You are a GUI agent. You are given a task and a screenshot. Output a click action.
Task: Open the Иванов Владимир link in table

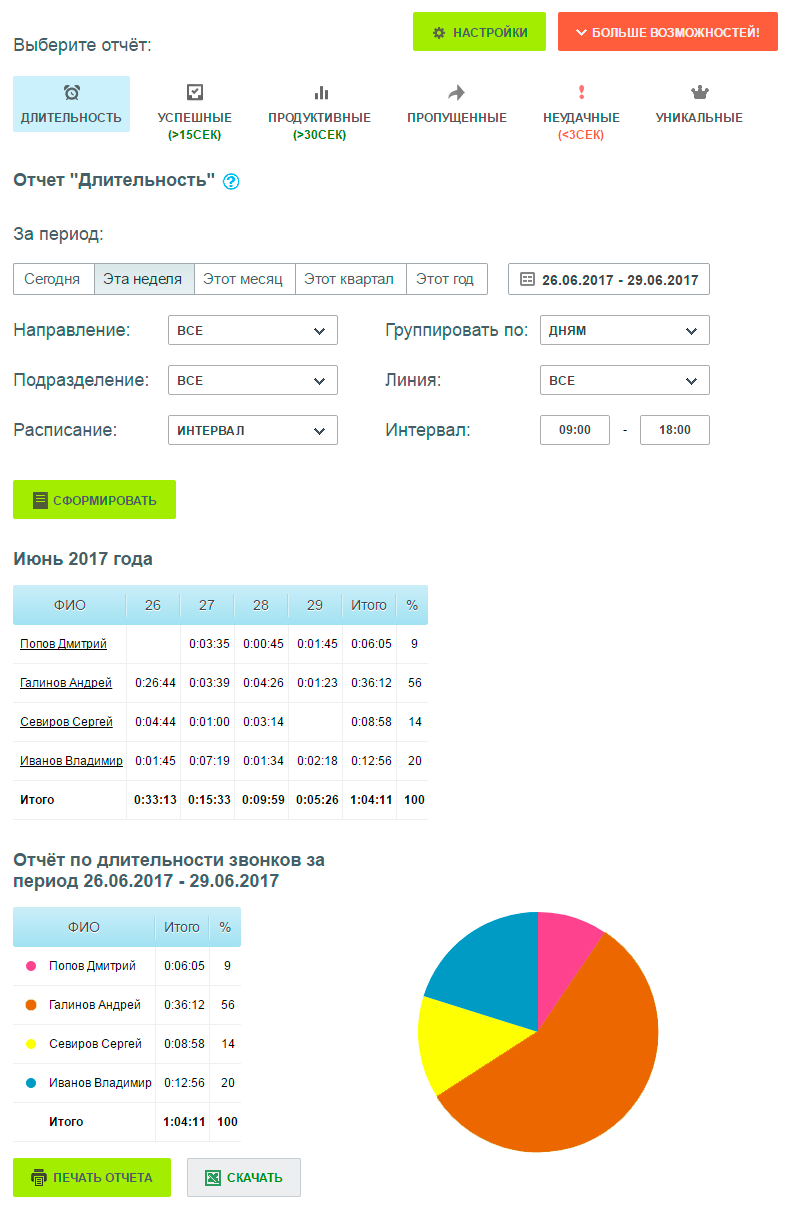[x=71, y=761]
